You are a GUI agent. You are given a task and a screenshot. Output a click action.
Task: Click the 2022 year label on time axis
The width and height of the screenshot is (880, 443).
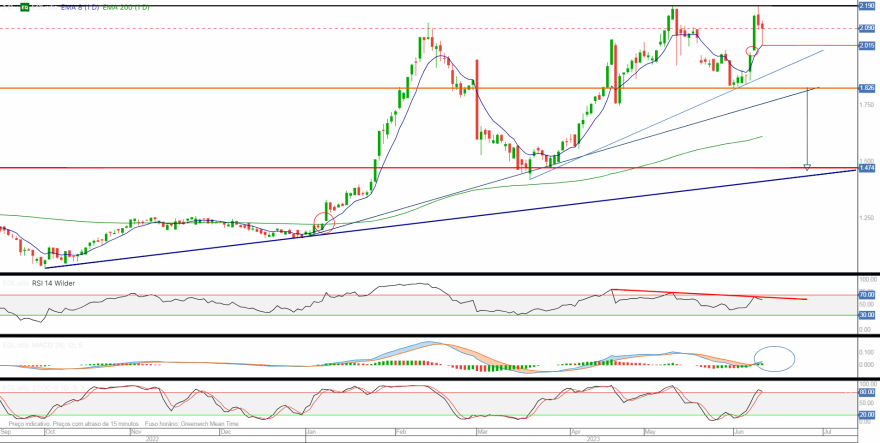point(153,439)
